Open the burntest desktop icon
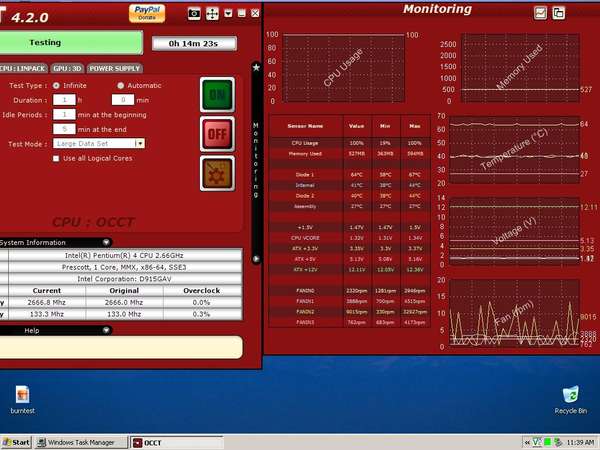The width and height of the screenshot is (600, 450). click(23, 400)
